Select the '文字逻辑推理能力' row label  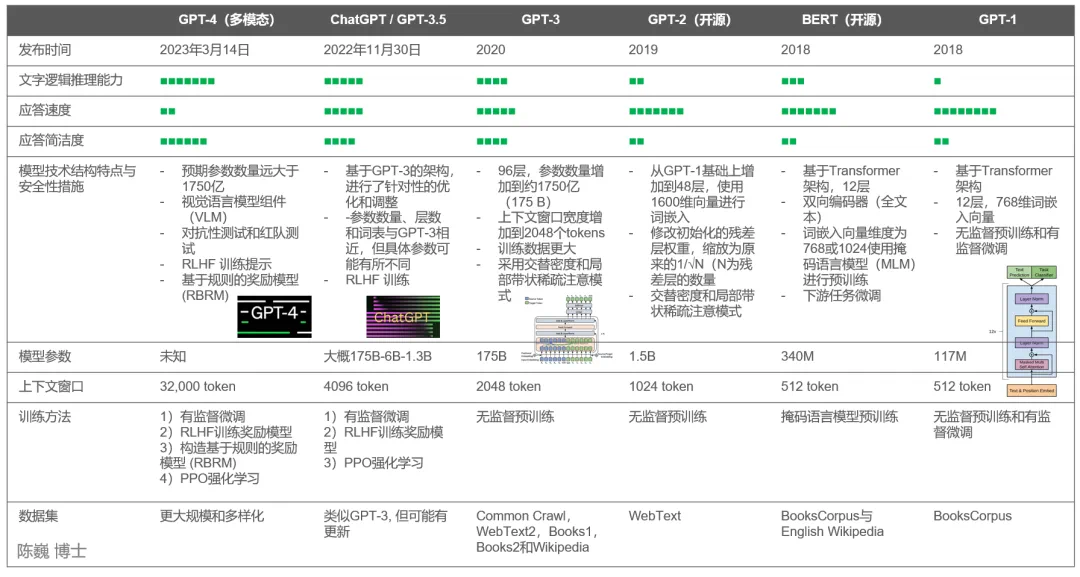tap(70, 80)
